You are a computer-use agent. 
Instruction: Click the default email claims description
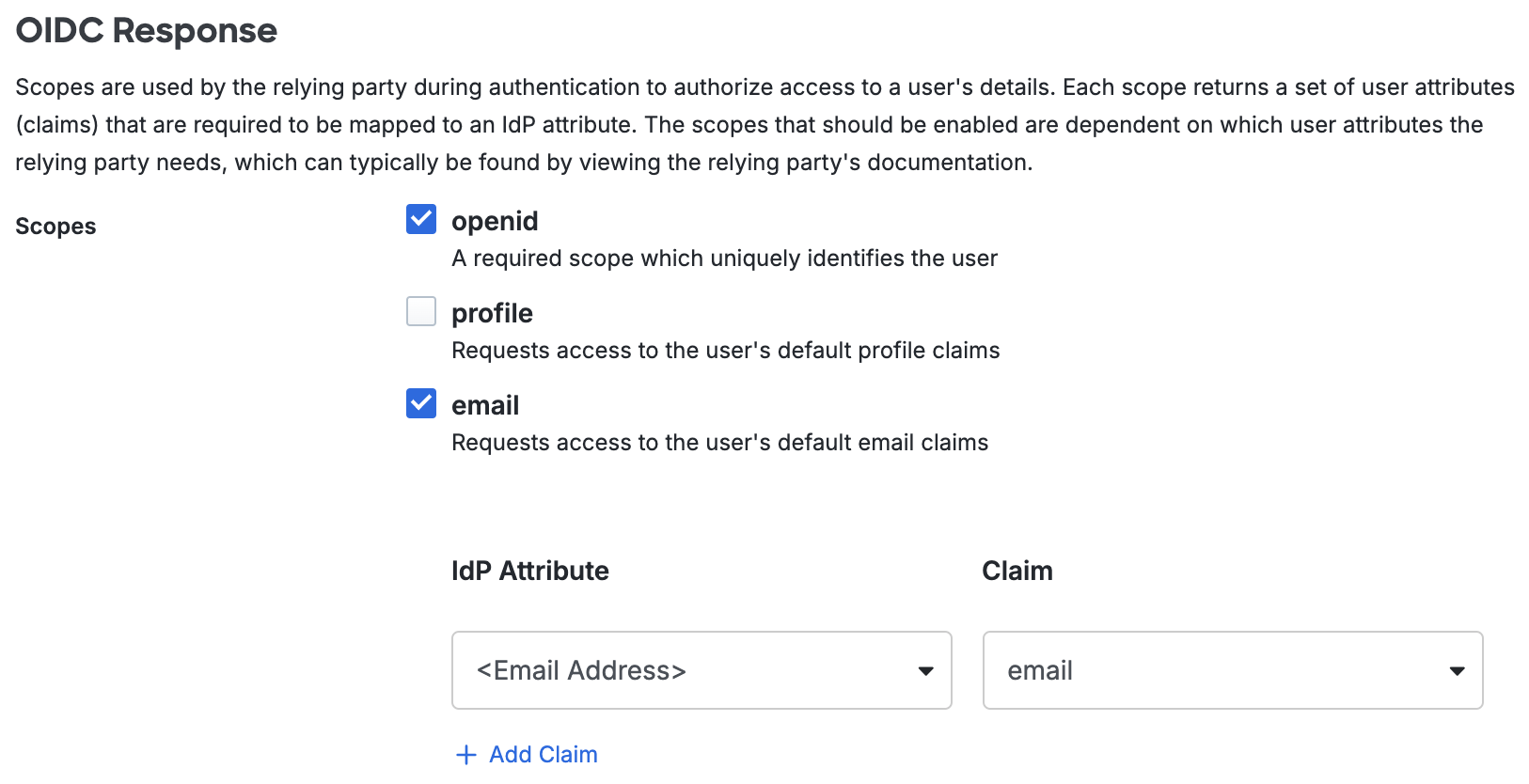click(x=719, y=443)
